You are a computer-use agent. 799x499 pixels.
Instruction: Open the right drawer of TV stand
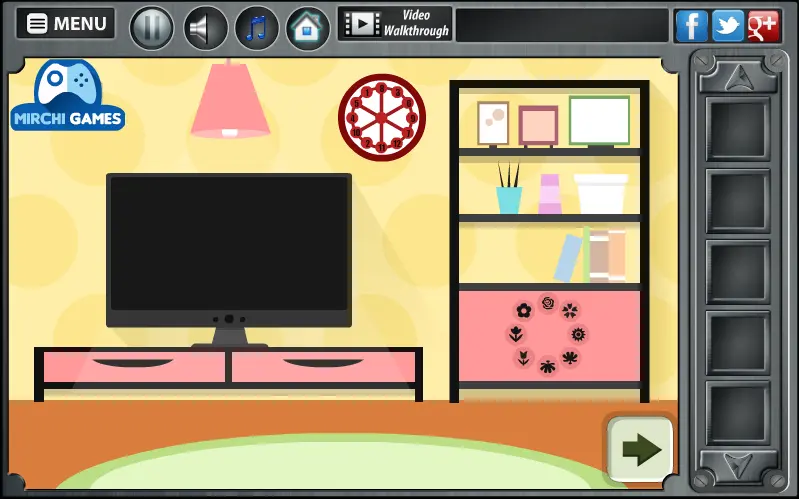[323, 366]
